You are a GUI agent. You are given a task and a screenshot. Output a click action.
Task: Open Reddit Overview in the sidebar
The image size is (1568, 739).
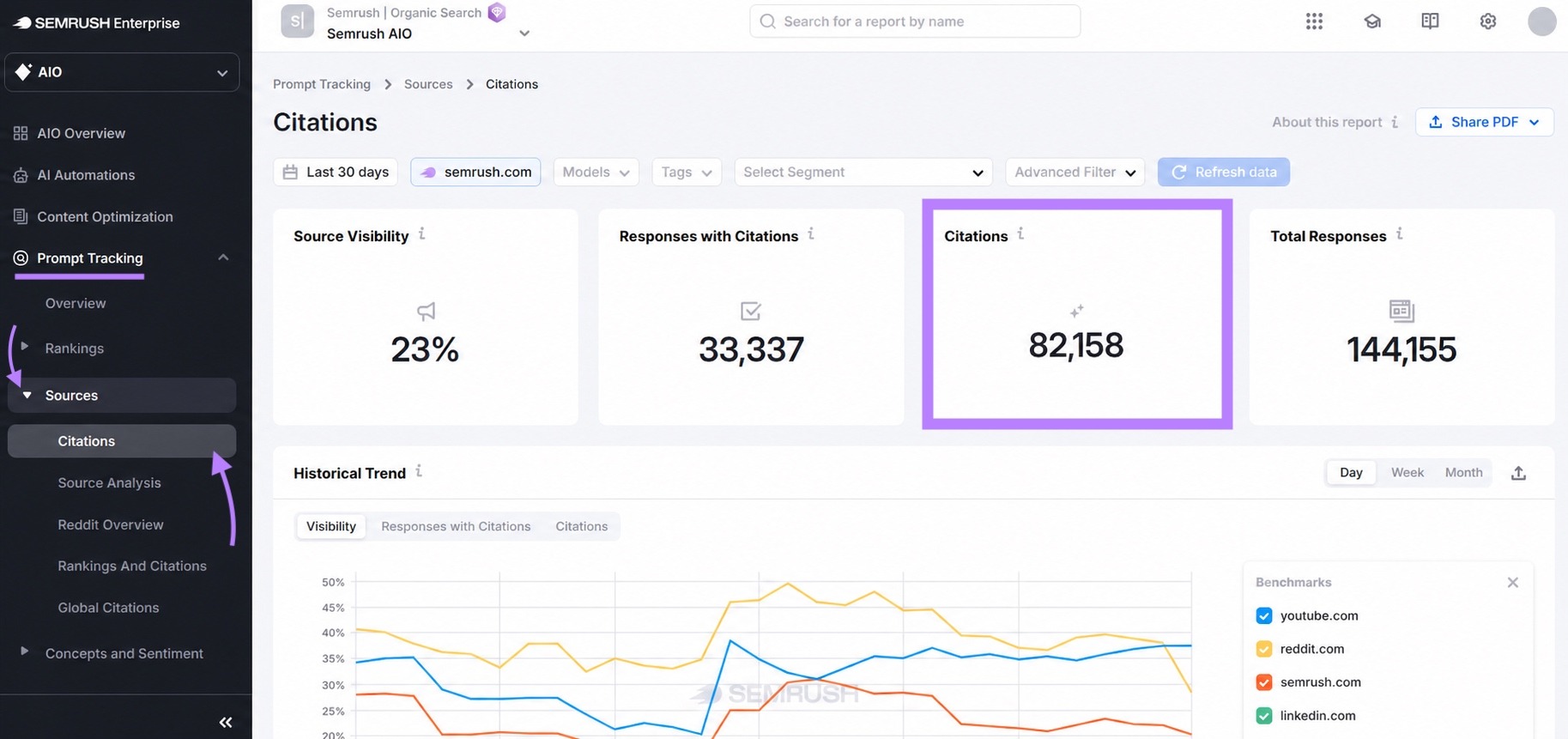[110, 524]
